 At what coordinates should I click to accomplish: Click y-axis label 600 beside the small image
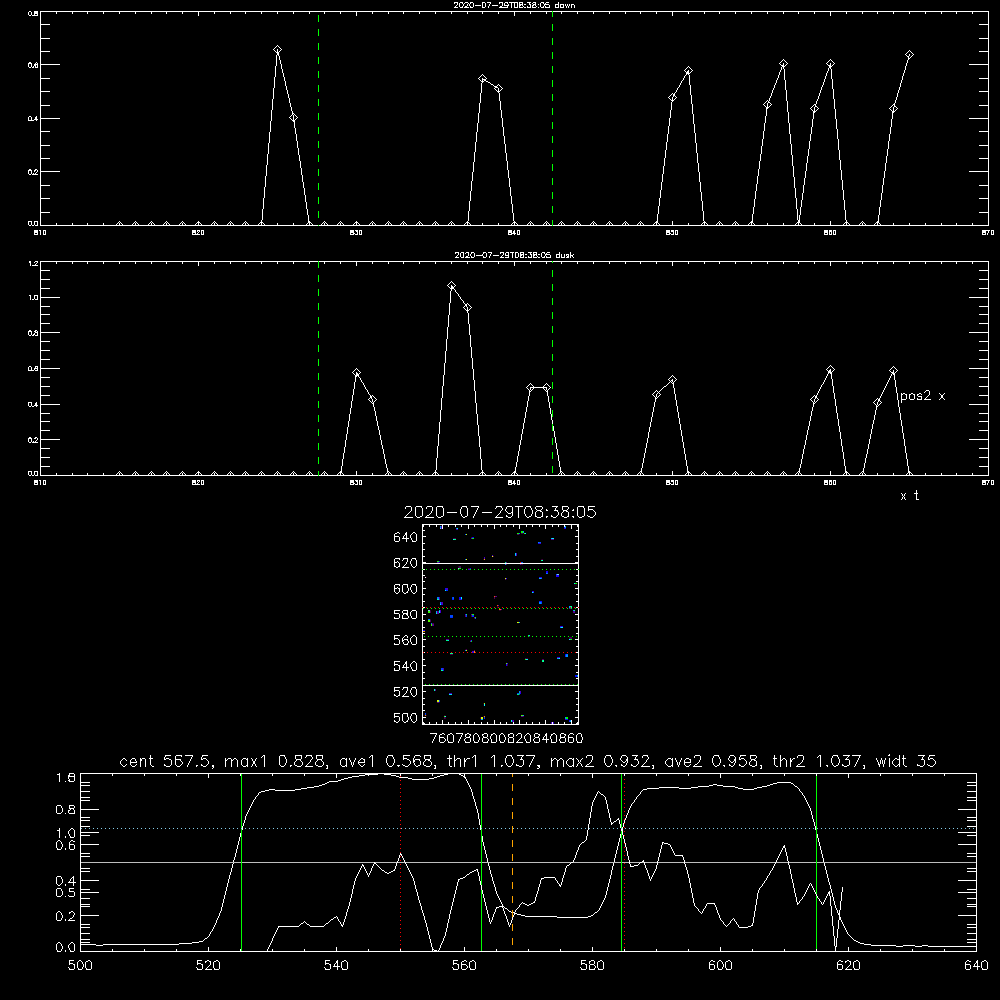tap(406, 589)
